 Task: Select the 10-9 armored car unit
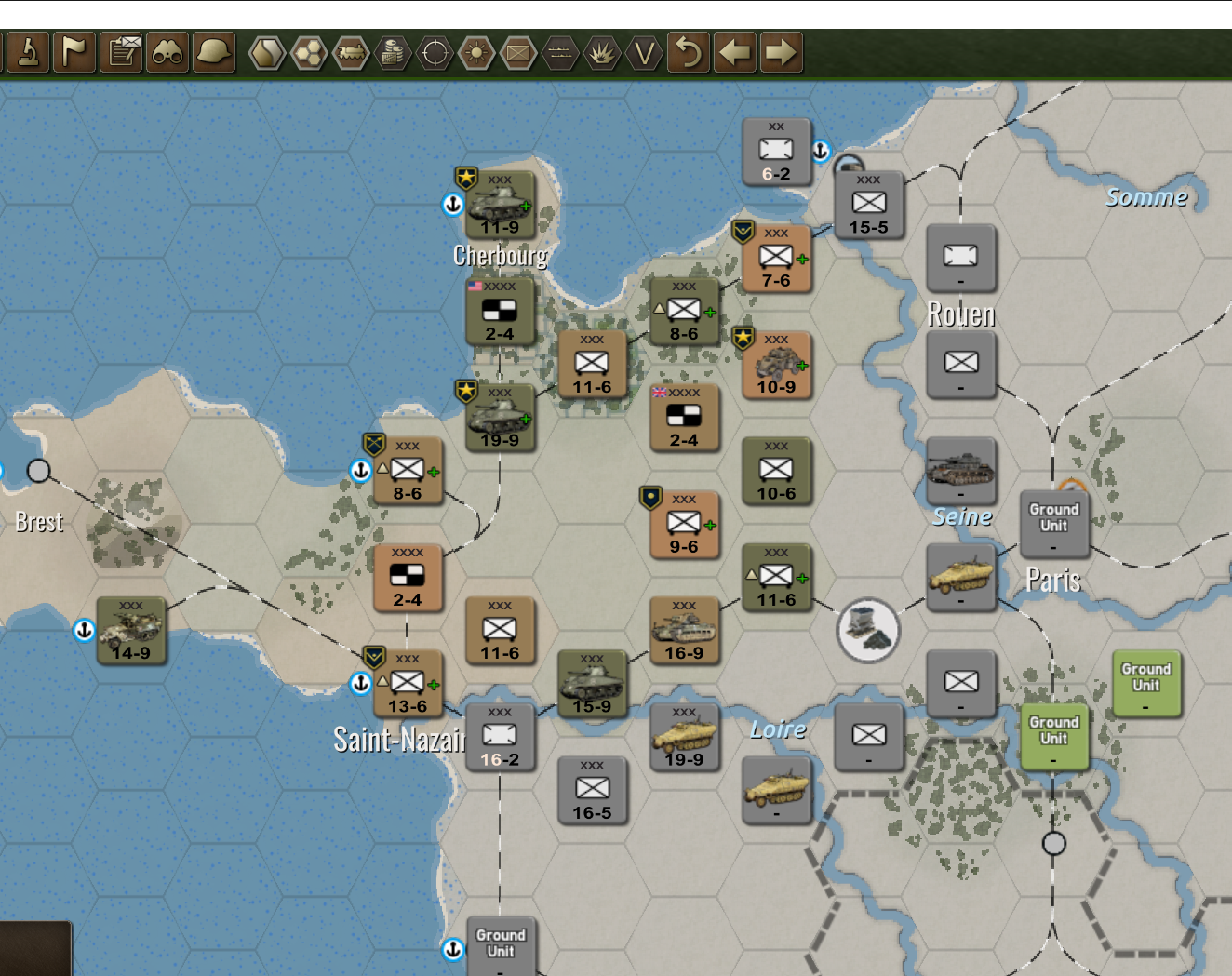(776, 364)
